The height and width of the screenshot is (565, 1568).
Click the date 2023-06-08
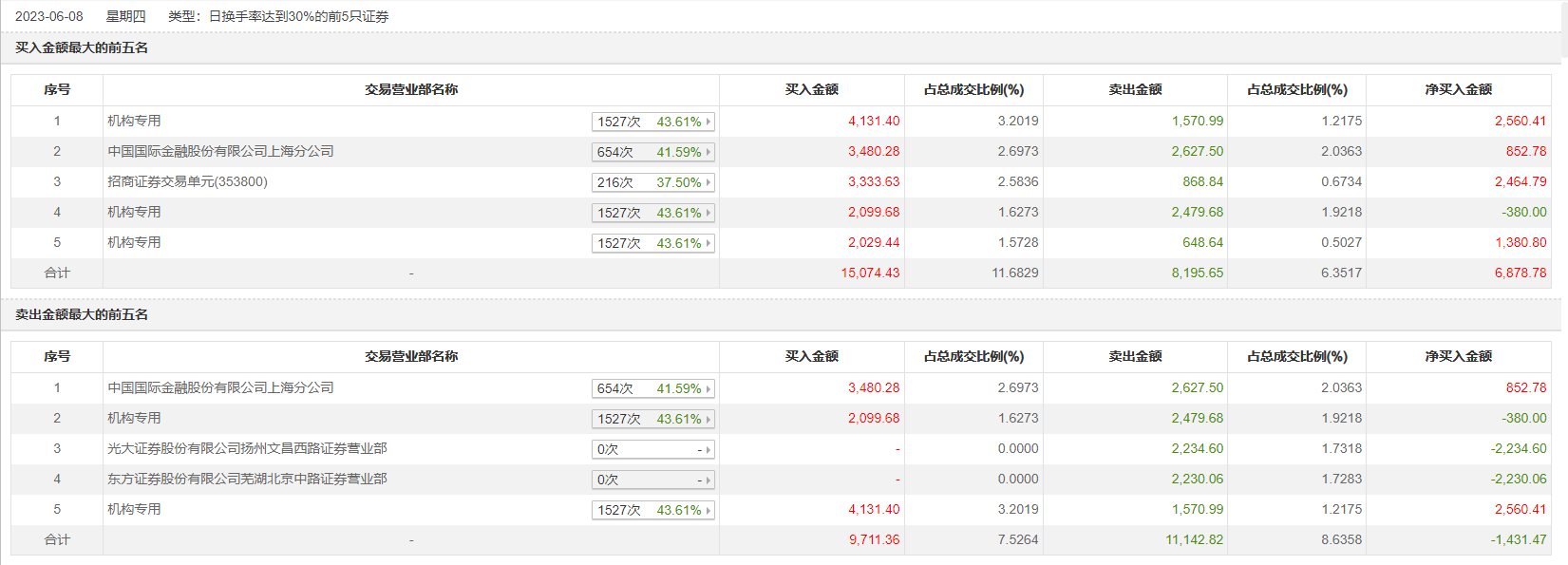point(49,16)
